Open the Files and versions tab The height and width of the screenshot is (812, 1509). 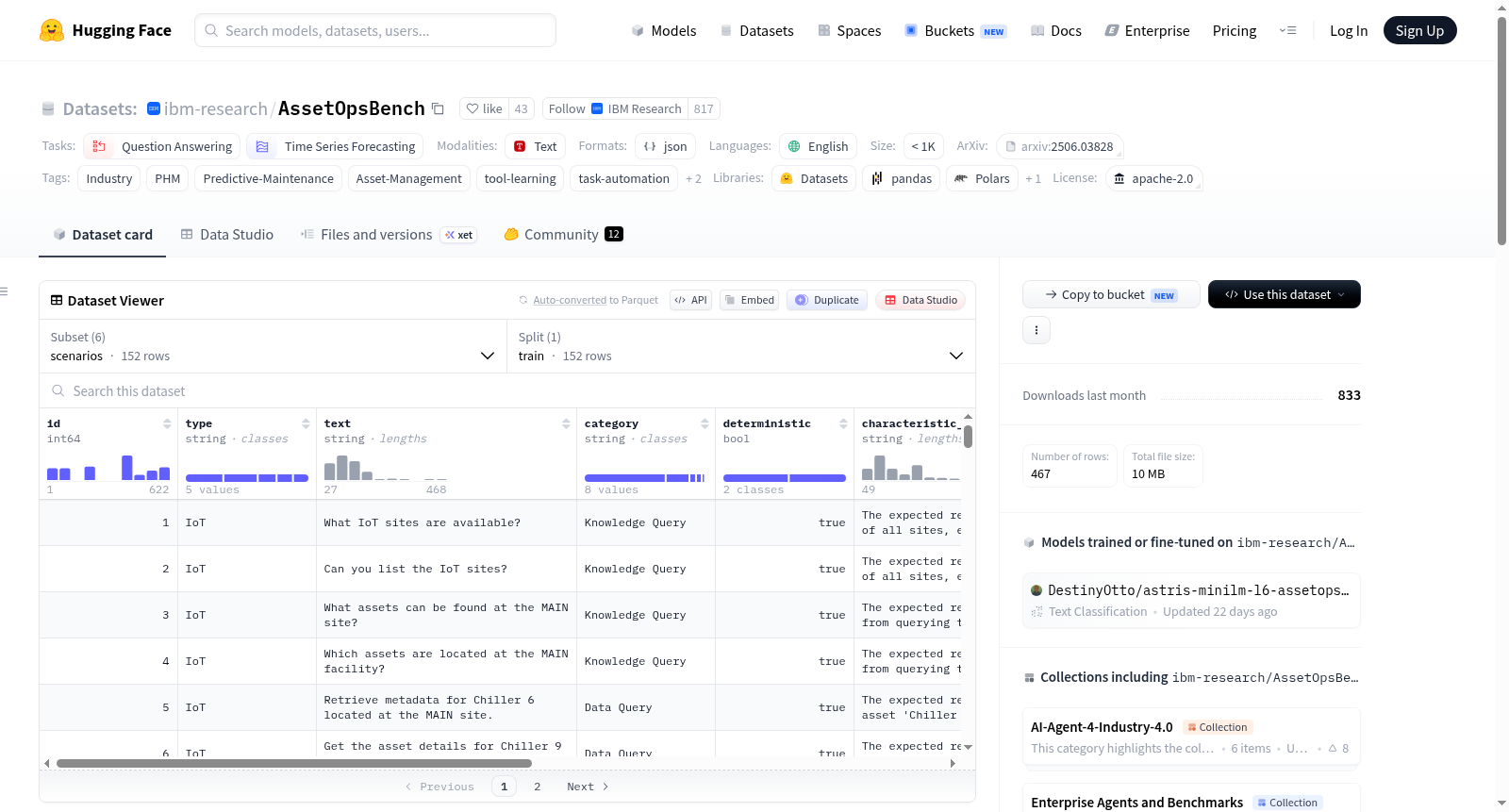(388, 235)
